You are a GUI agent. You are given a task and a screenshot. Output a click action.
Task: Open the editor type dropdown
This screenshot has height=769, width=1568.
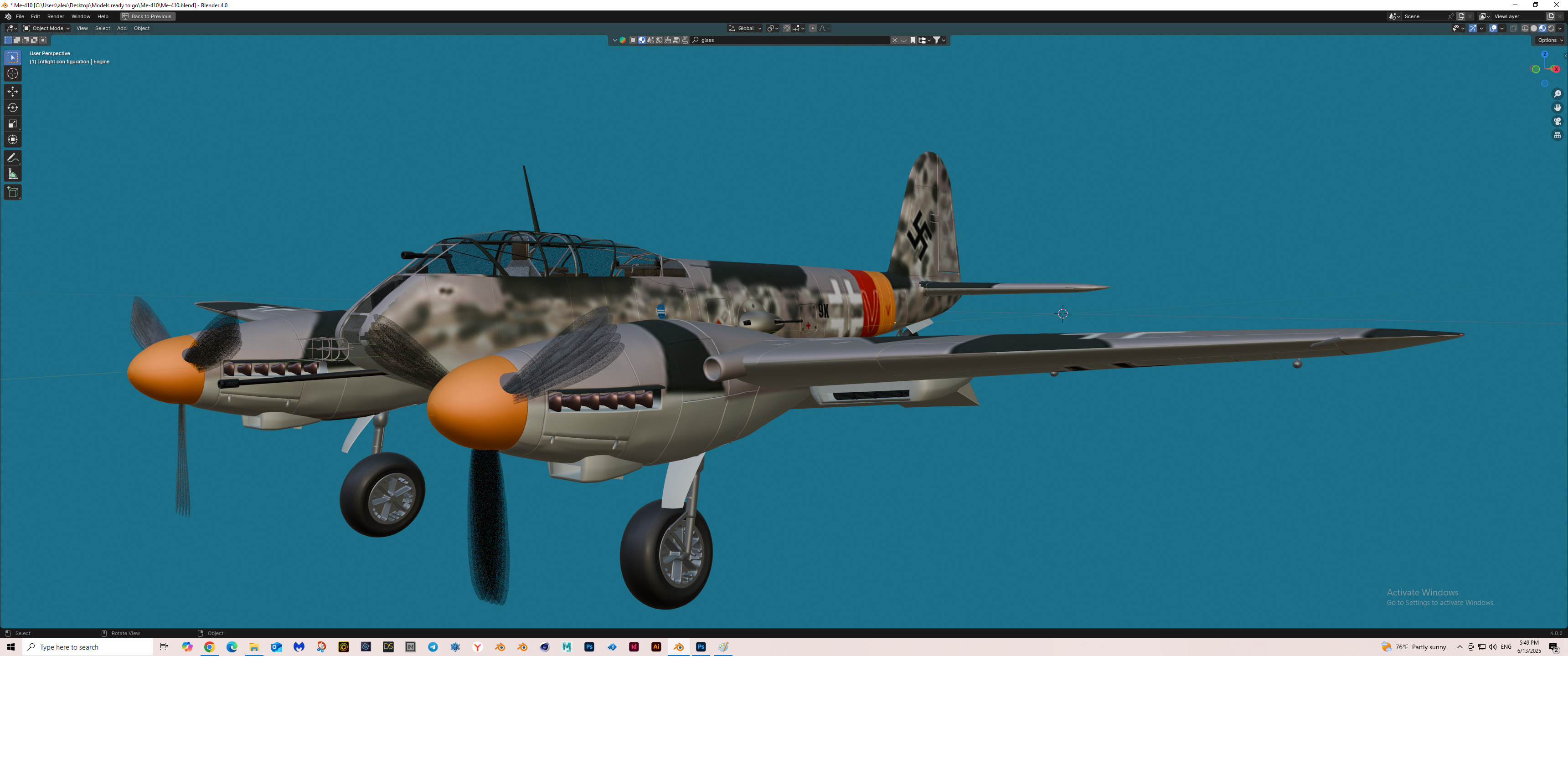coord(11,28)
